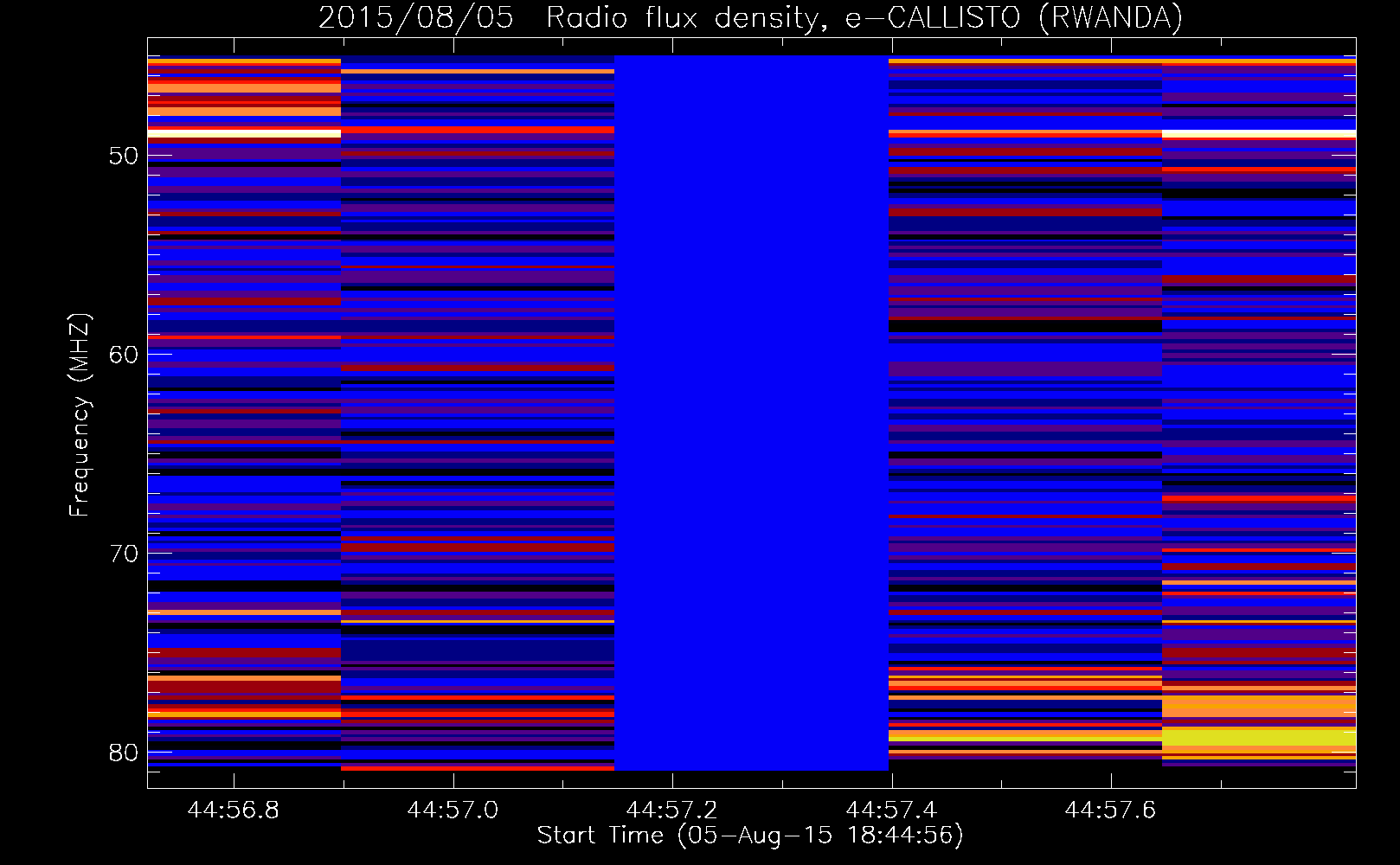Image resolution: width=1400 pixels, height=865 pixels.
Task: Click the plot title 'Radio flux density, e-CALLISTO (RWANDA)'
Action: click(x=864, y=17)
